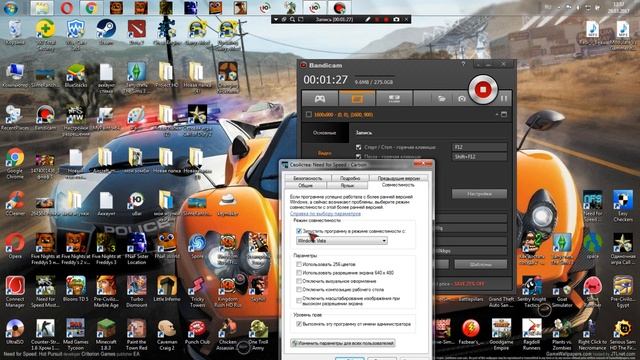Open the CCleaner desktop shortcut
The image size is (640, 360).
click(15, 203)
